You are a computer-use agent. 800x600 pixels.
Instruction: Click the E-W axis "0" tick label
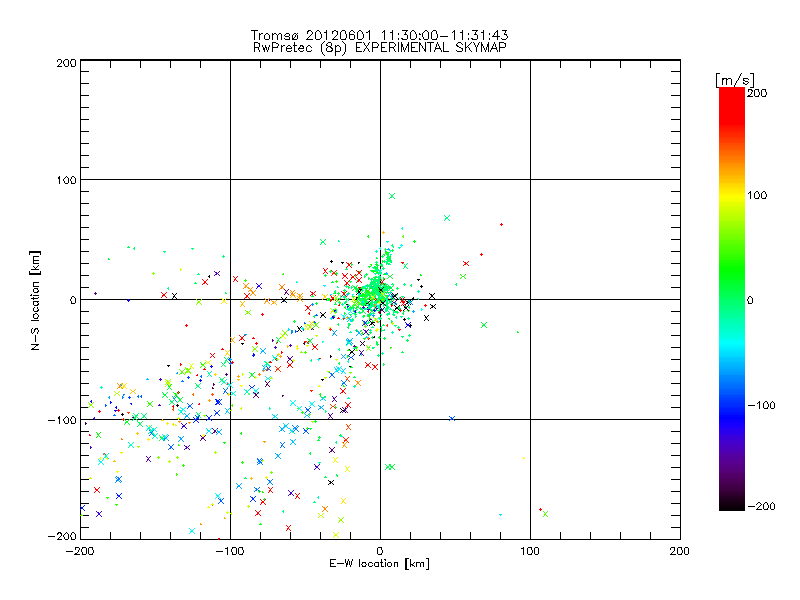pyautogui.click(x=380, y=551)
